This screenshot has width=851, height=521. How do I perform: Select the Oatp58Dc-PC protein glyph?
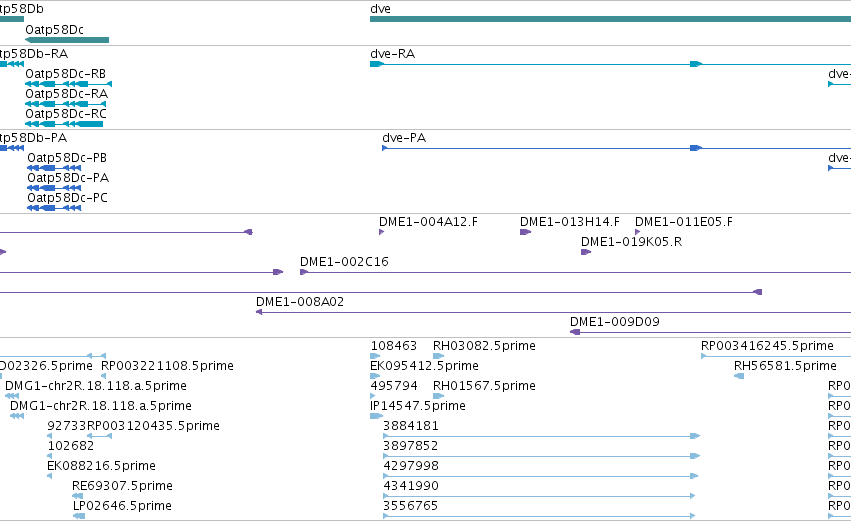coord(54,208)
